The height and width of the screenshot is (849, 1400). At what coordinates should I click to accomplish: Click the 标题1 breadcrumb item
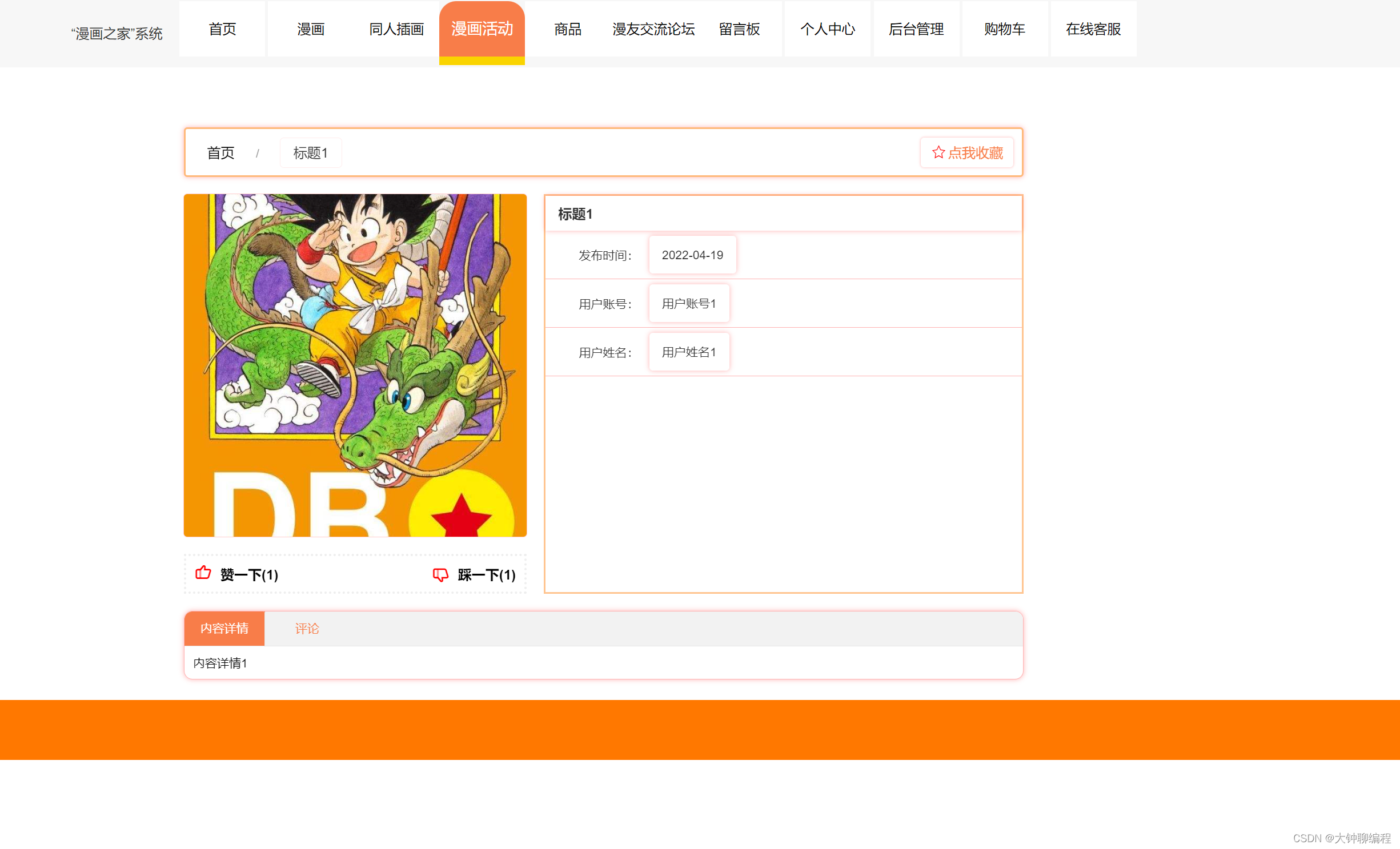(310, 153)
